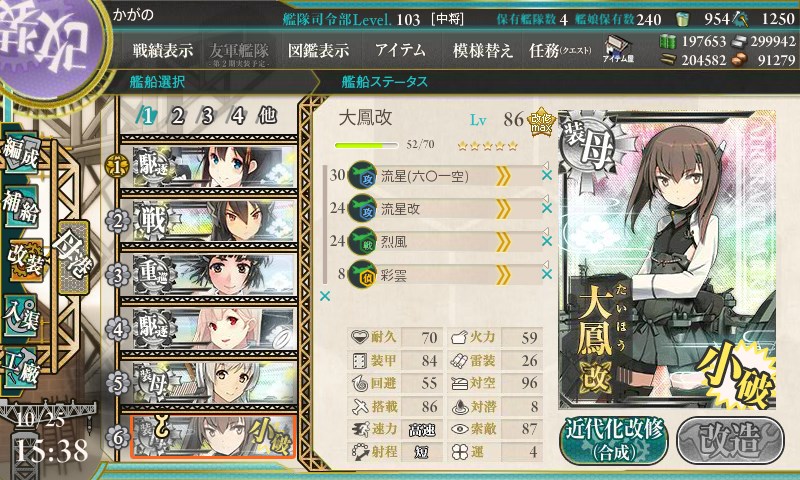The height and width of the screenshot is (480, 800).
Task: Remove 流星(六〇一空) with its X mark
Action: pos(546,175)
